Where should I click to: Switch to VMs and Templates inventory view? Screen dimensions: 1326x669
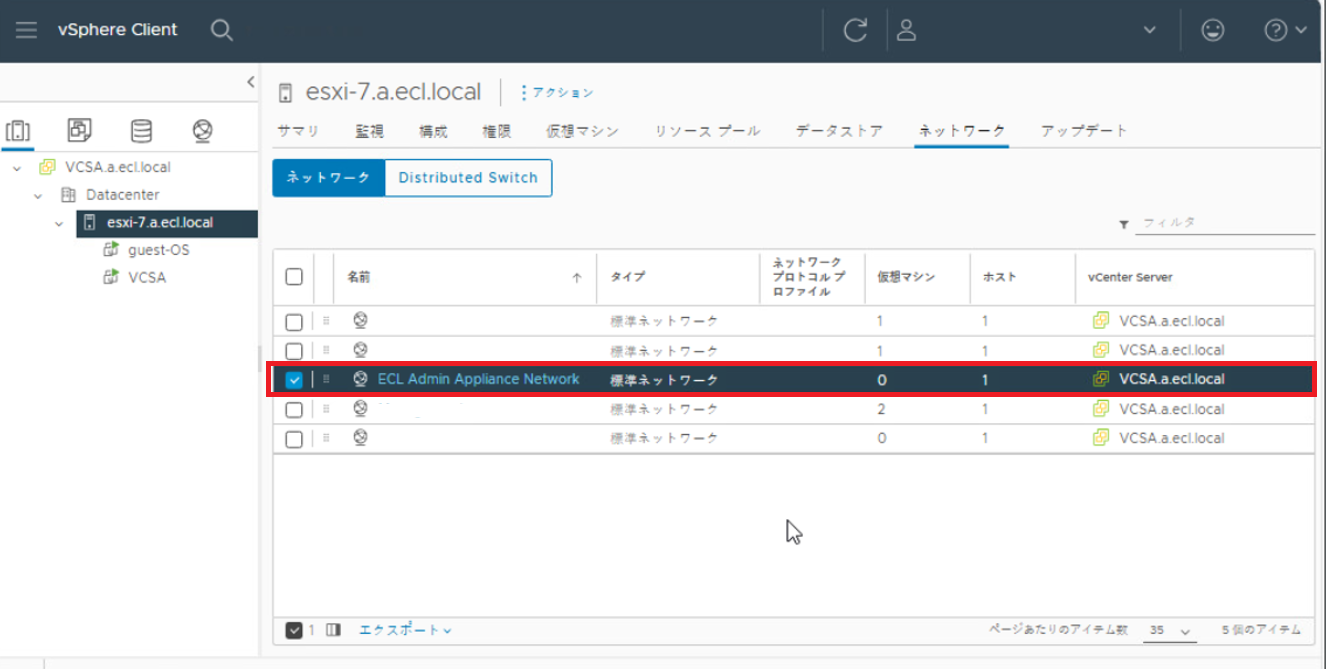click(x=79, y=131)
